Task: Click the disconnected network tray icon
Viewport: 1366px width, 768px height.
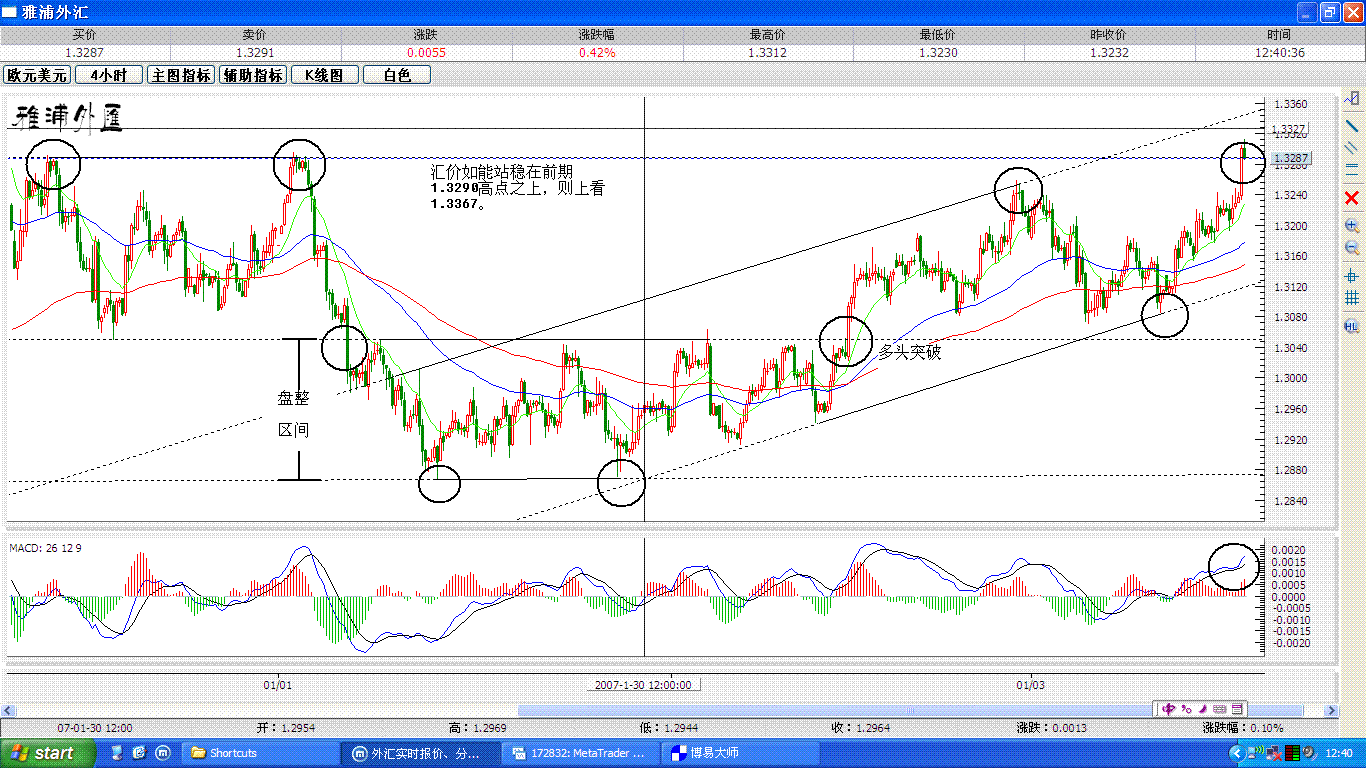Action: 1274,754
